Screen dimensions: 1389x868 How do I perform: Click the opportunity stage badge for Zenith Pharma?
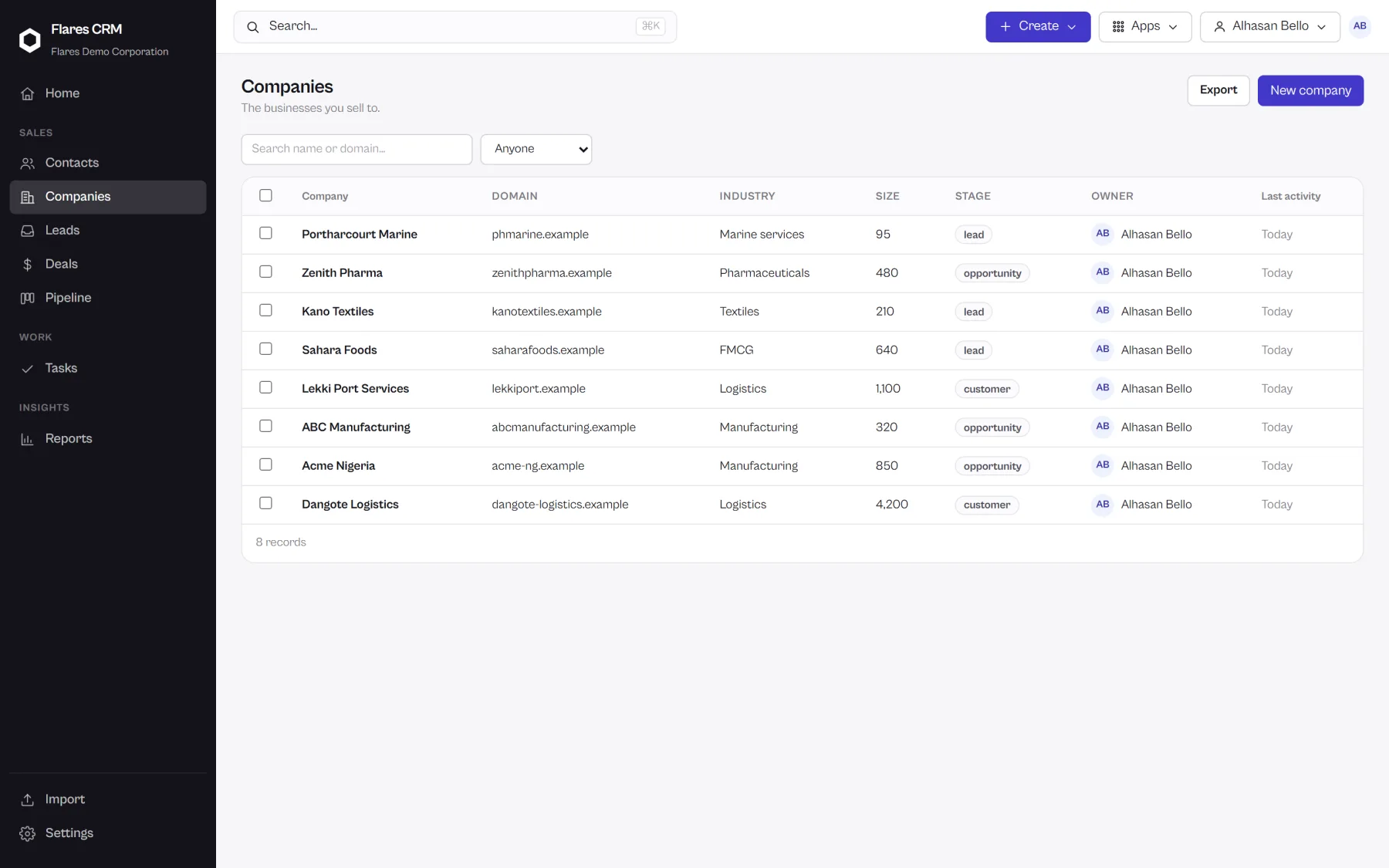tap(992, 273)
